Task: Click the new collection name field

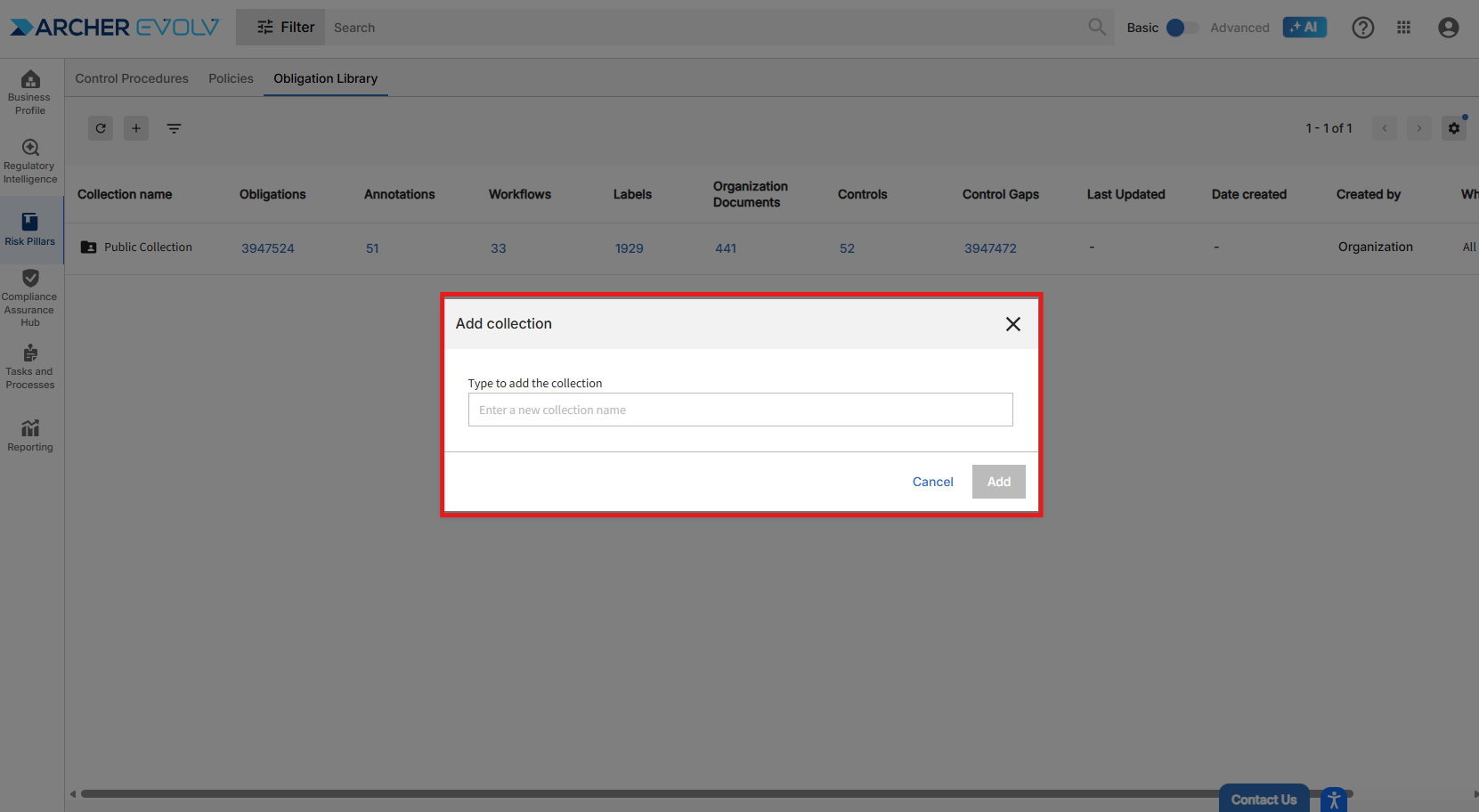Action: [740, 410]
